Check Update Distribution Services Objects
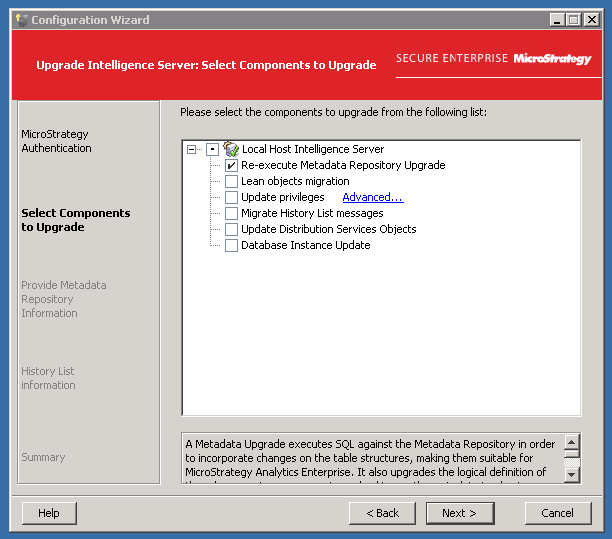The width and height of the screenshot is (612, 539). [231, 229]
